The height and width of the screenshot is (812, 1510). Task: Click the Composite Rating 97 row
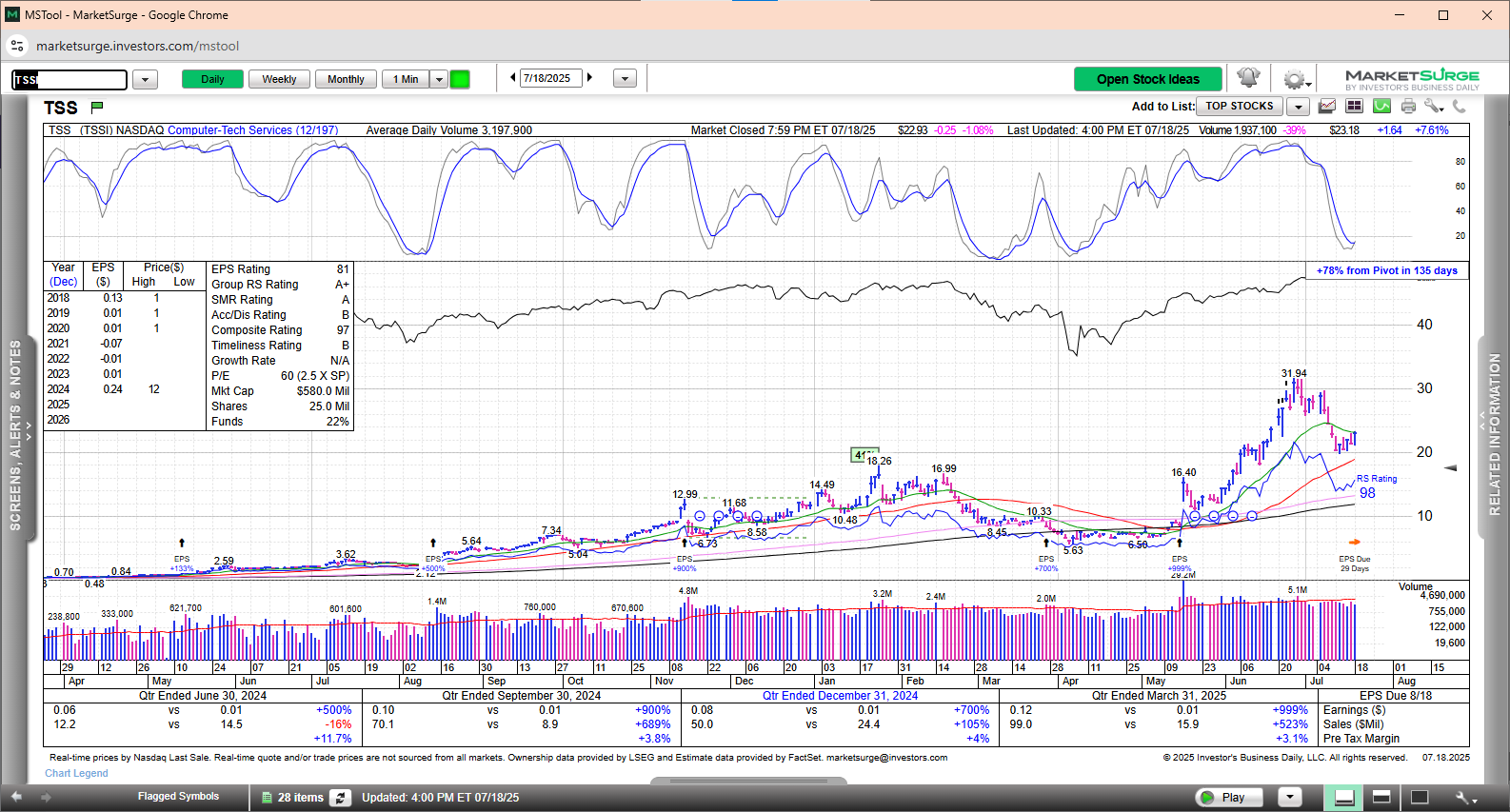(x=280, y=330)
